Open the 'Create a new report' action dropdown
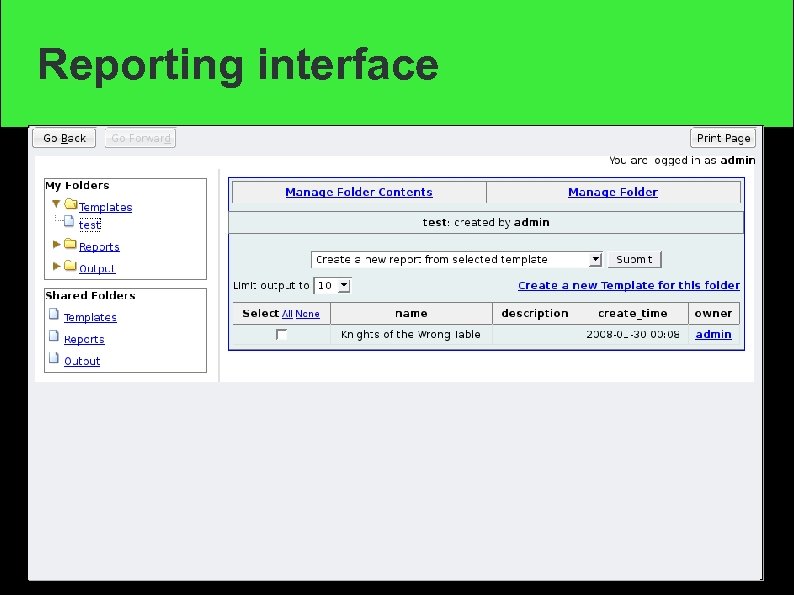The height and width of the screenshot is (595, 794). [456, 260]
